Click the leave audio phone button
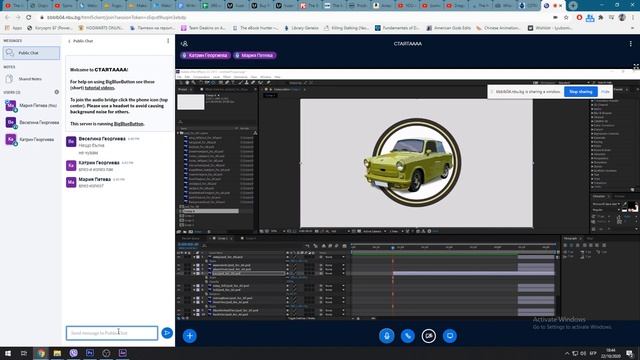This screenshot has height=360, width=640. (x=407, y=336)
